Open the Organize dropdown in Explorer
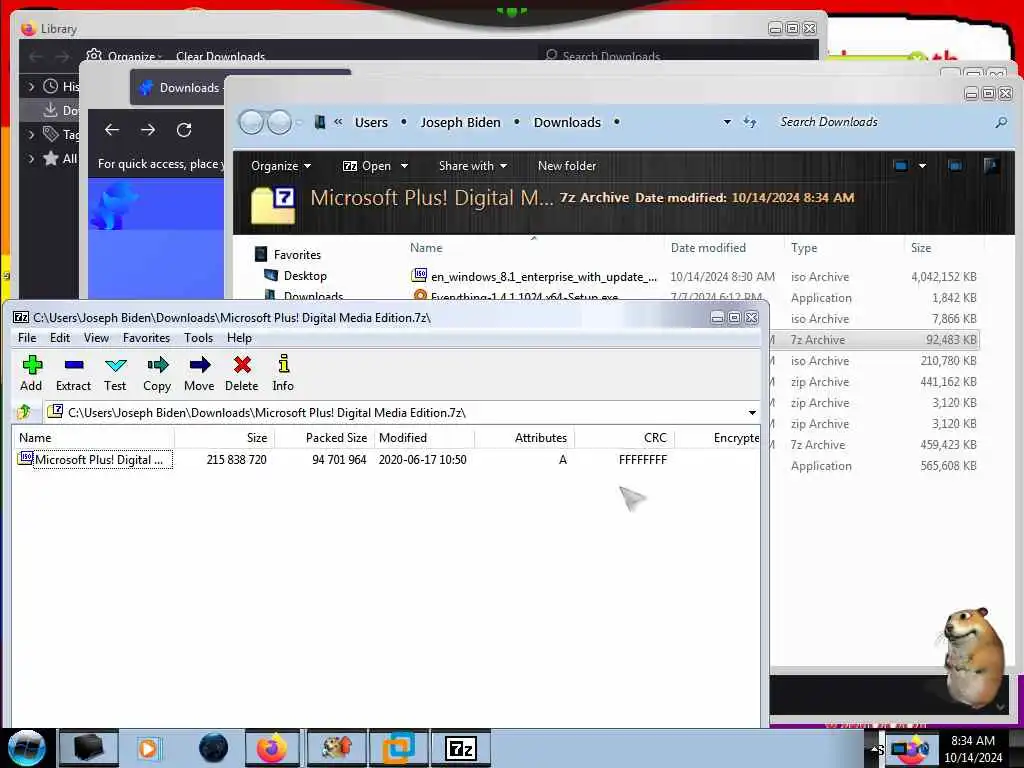The height and width of the screenshot is (768, 1024). click(281, 166)
